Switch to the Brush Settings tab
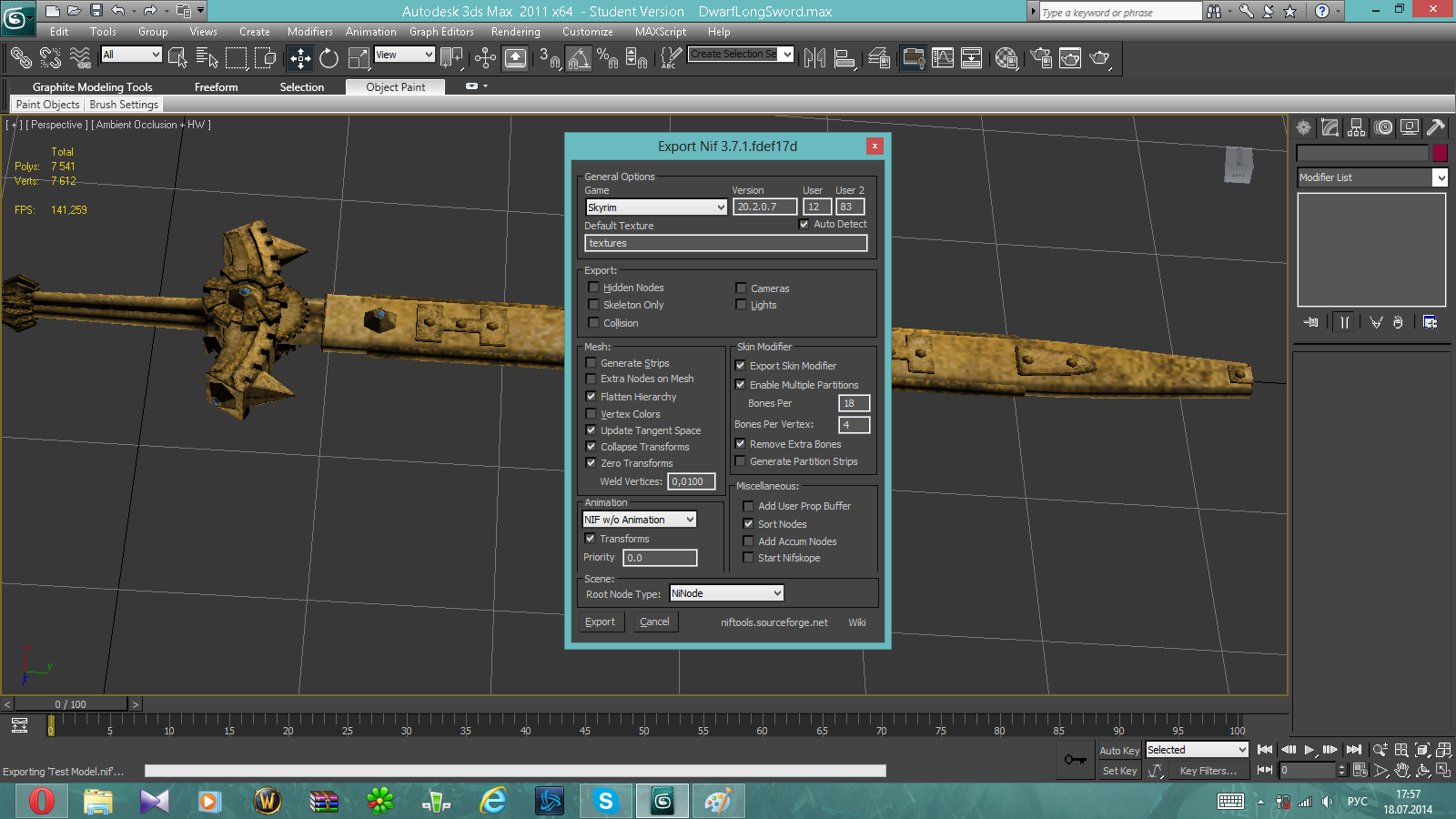The image size is (1456, 819). coord(124,105)
